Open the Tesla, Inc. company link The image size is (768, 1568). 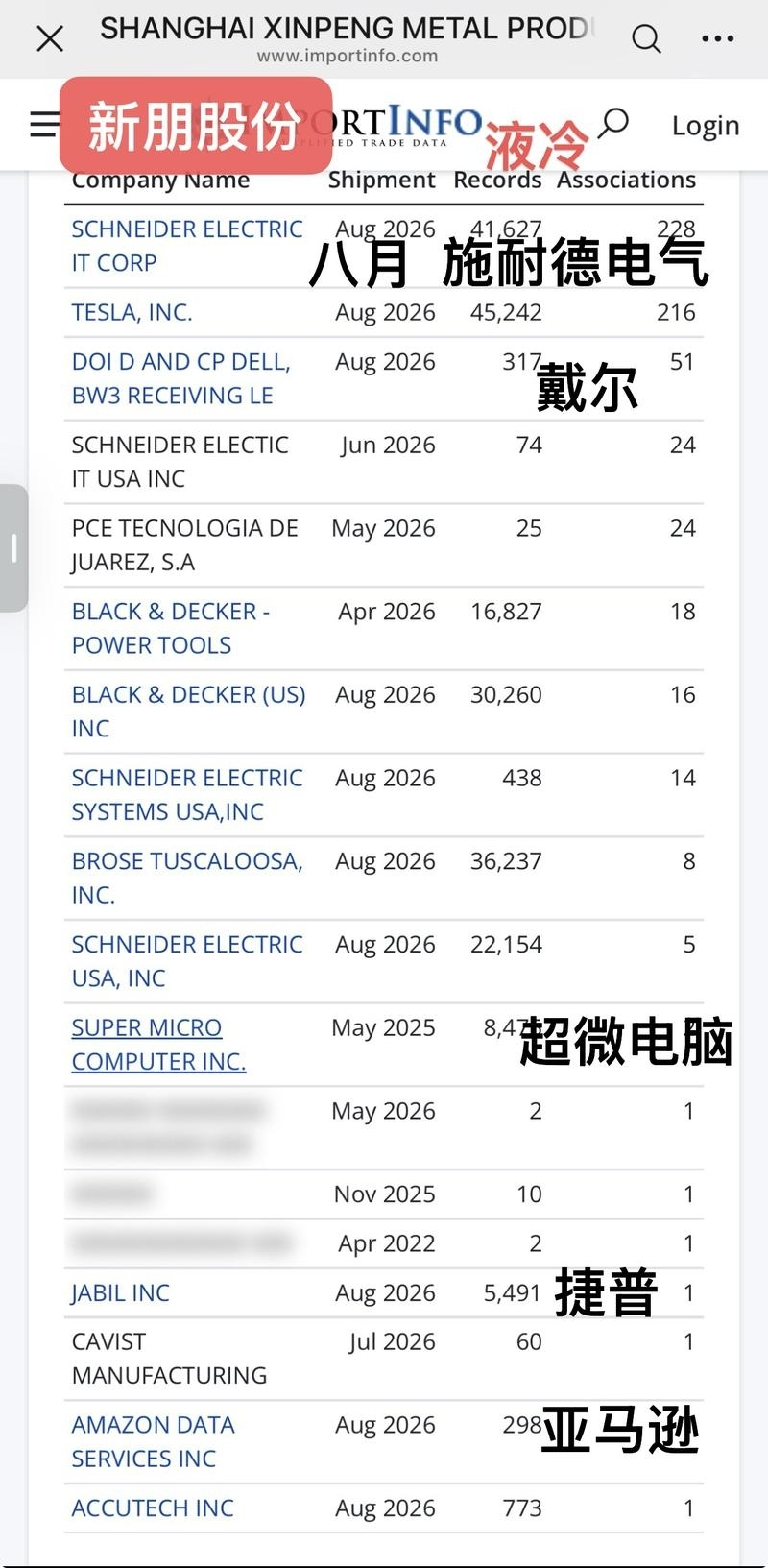pyautogui.click(x=132, y=312)
